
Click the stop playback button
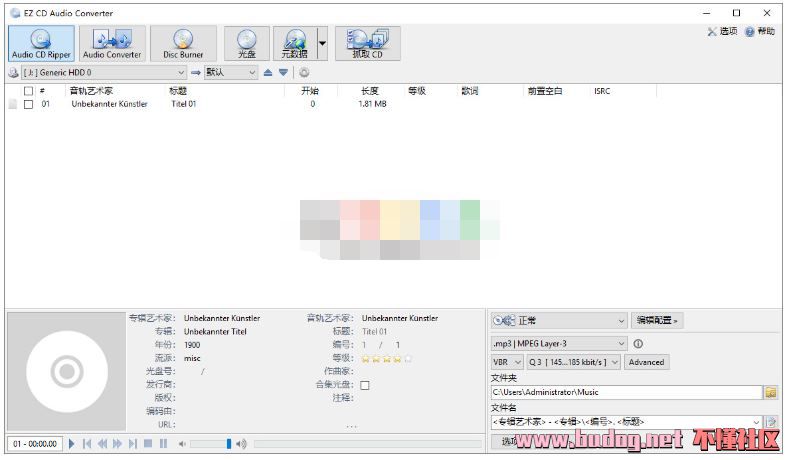(148, 444)
